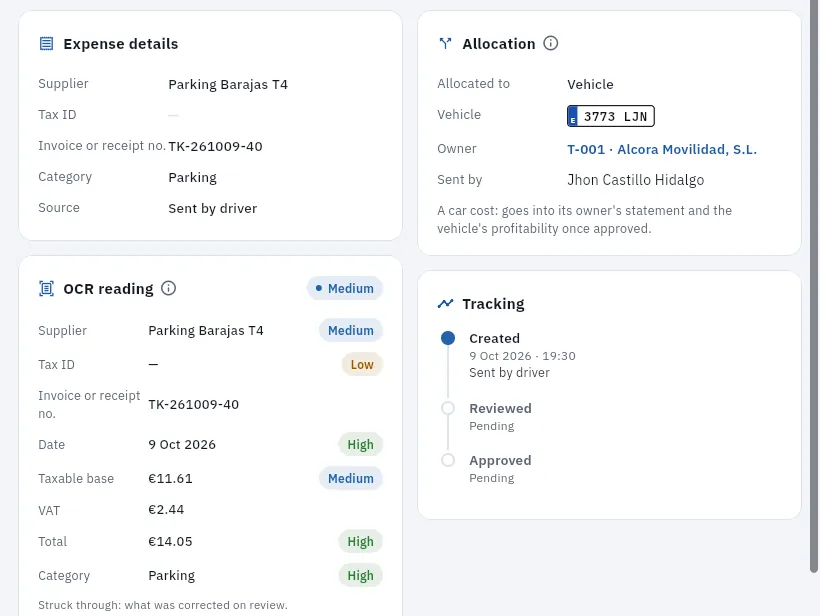Select the car cost explanation note
This screenshot has width=820, height=616.
tap(585, 220)
